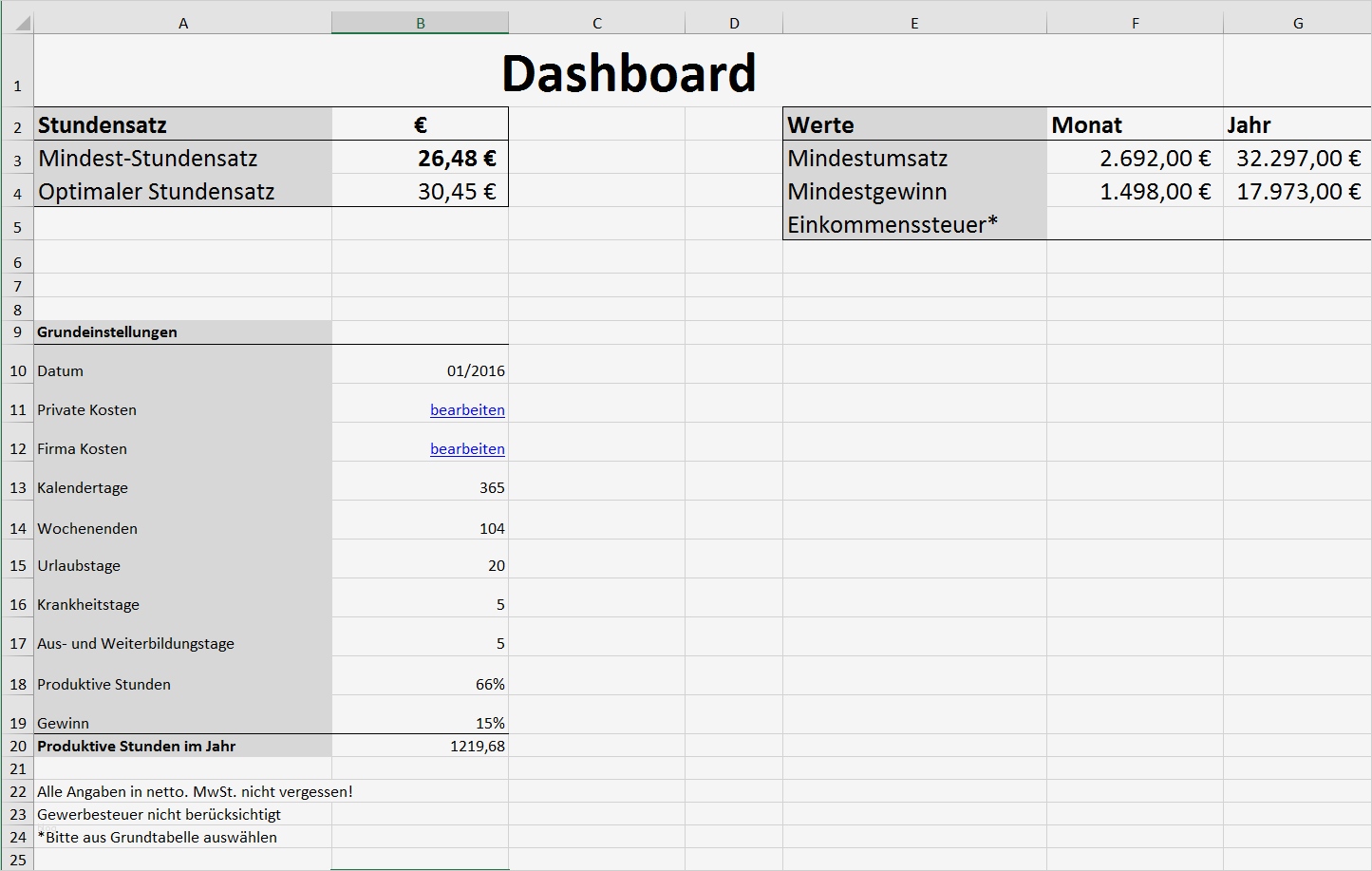The width and height of the screenshot is (1372, 871).
Task: Select the Mindest-Stundensatz label cell
Action: click(183, 158)
